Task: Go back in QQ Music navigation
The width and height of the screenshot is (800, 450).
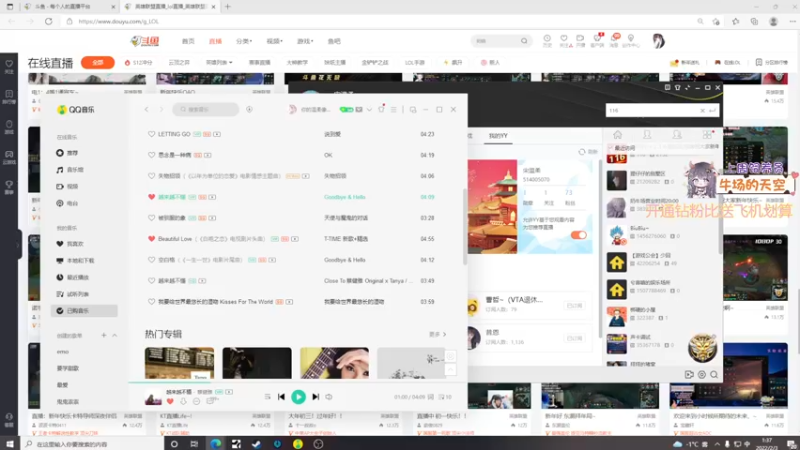Action: pyautogui.click(x=147, y=110)
